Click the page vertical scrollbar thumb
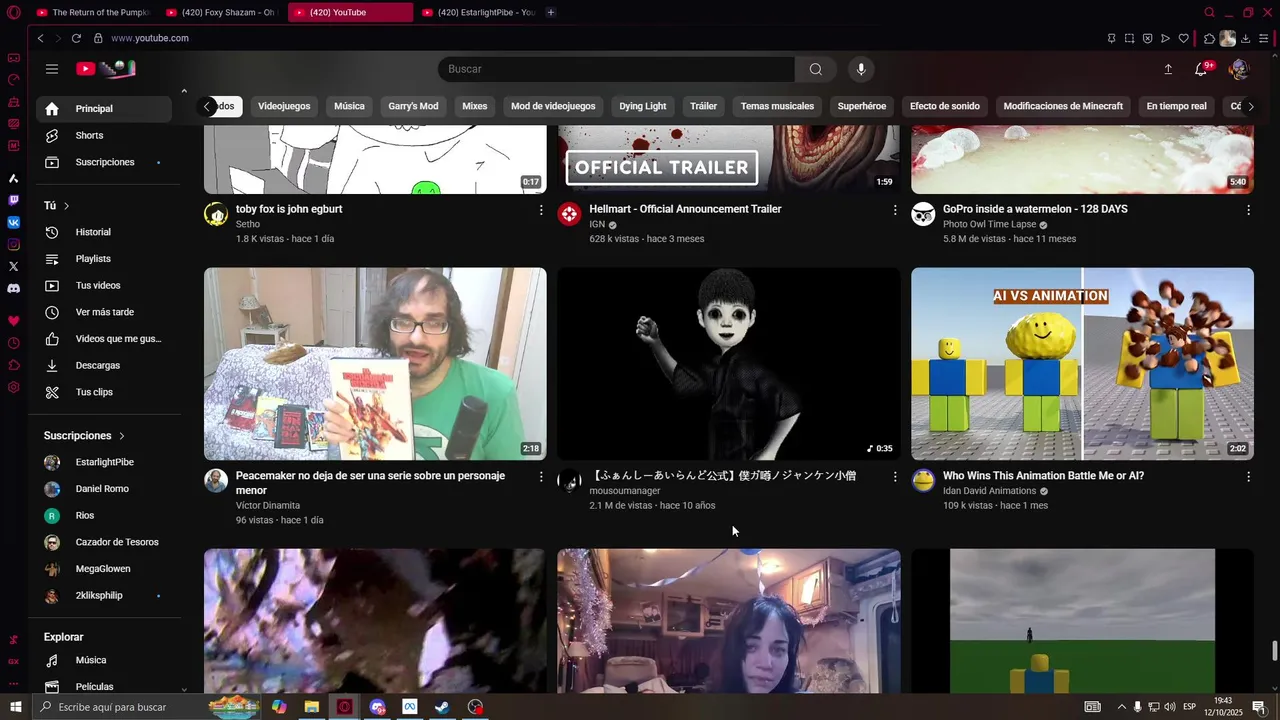 [1275, 652]
